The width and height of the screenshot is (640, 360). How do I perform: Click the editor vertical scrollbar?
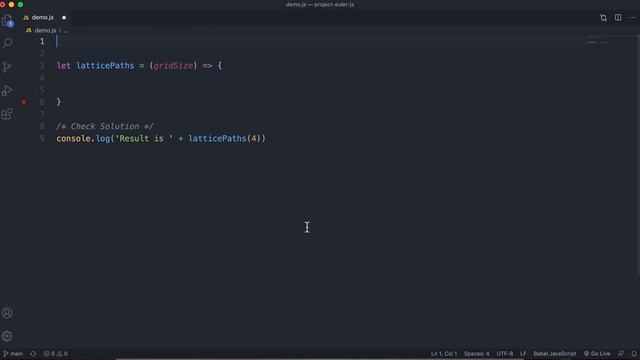point(638,155)
